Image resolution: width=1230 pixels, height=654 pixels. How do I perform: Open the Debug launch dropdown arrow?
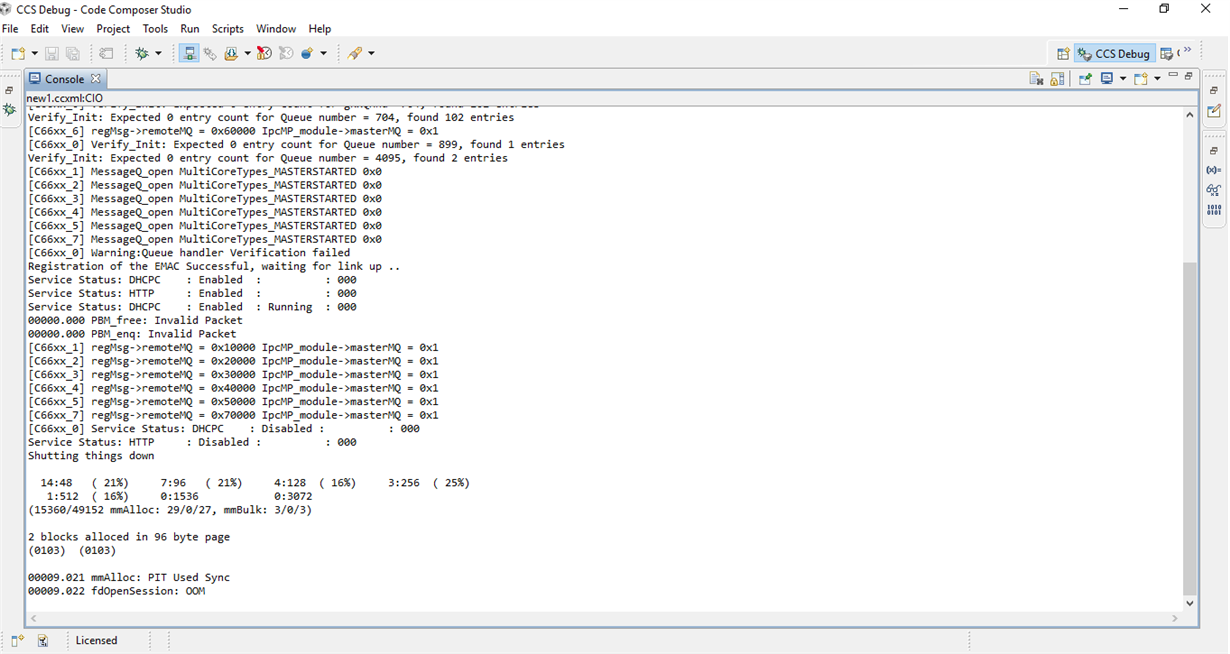point(158,53)
